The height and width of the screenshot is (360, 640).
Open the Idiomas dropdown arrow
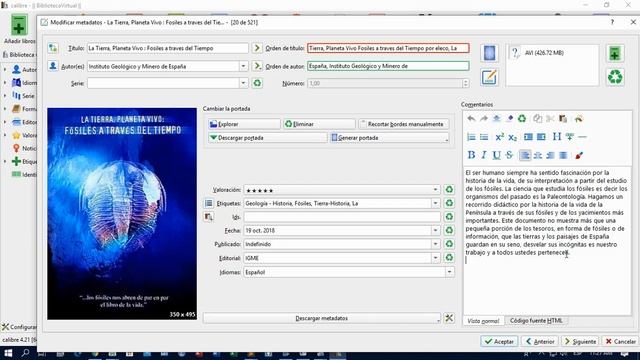pos(449,272)
